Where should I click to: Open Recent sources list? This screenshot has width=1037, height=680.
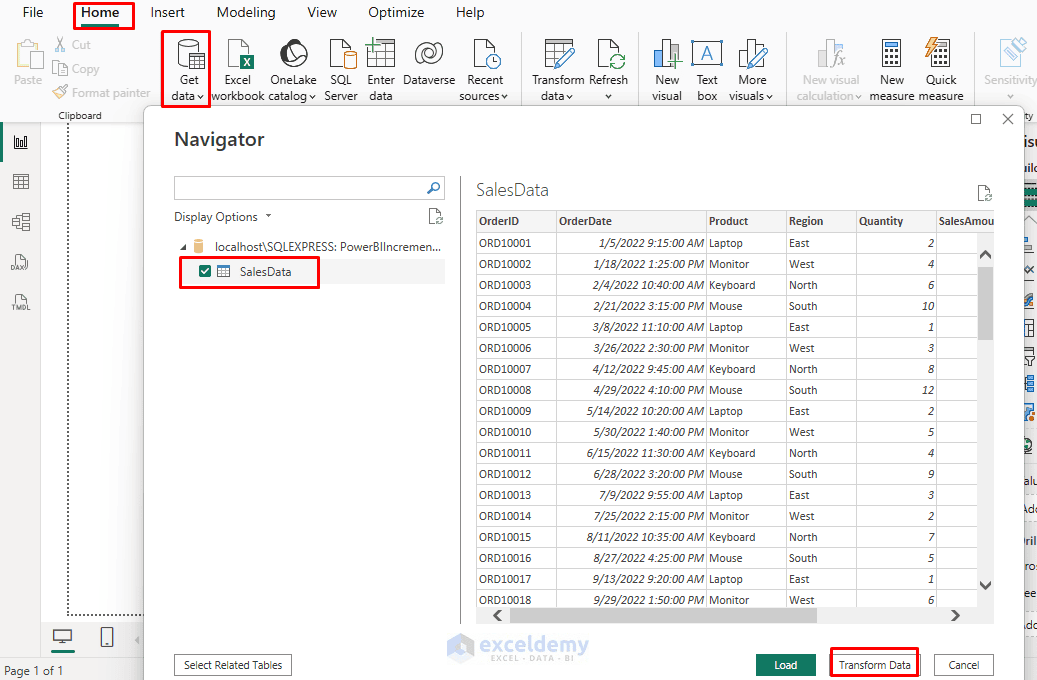[x=485, y=70]
